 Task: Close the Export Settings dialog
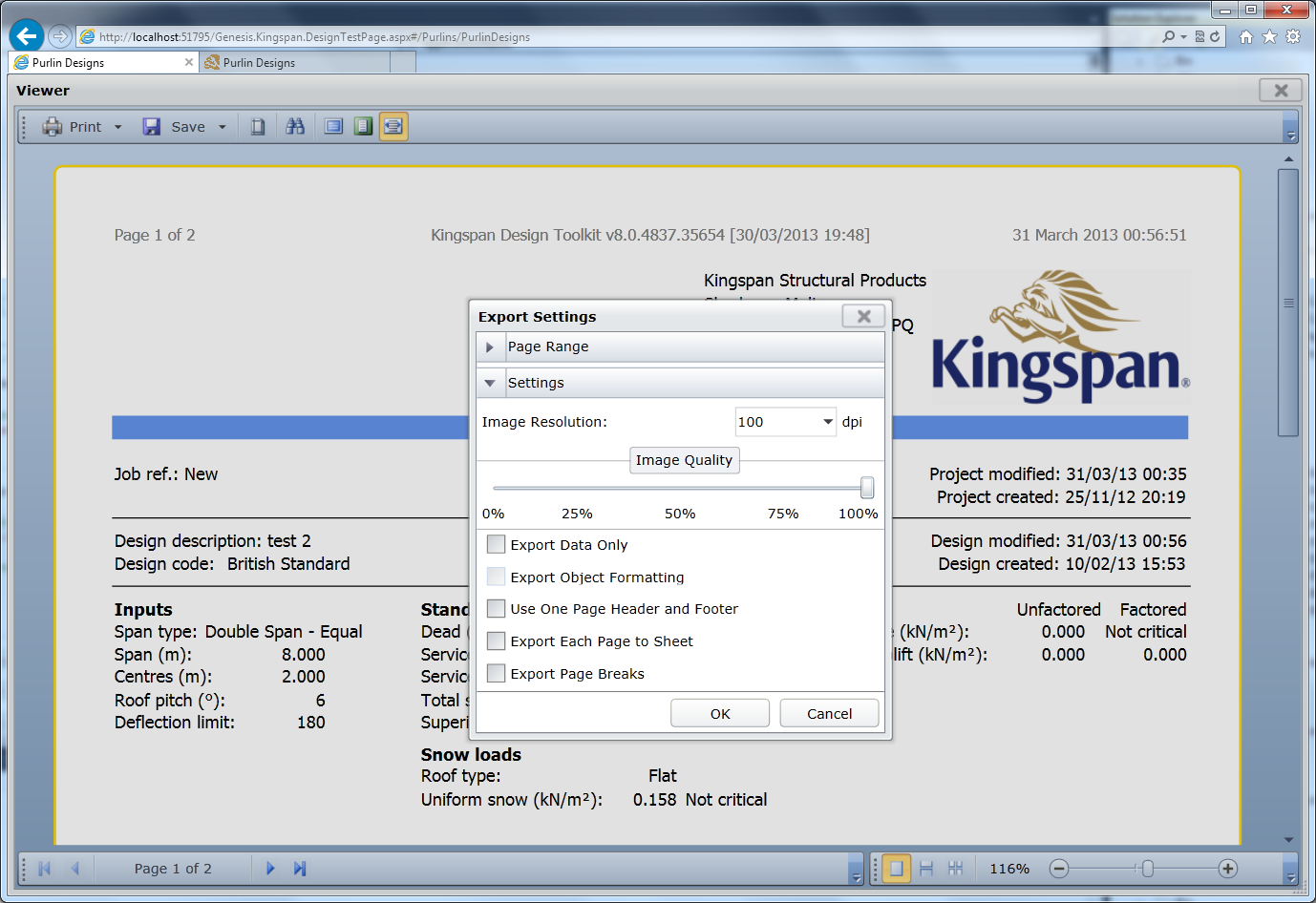click(863, 316)
